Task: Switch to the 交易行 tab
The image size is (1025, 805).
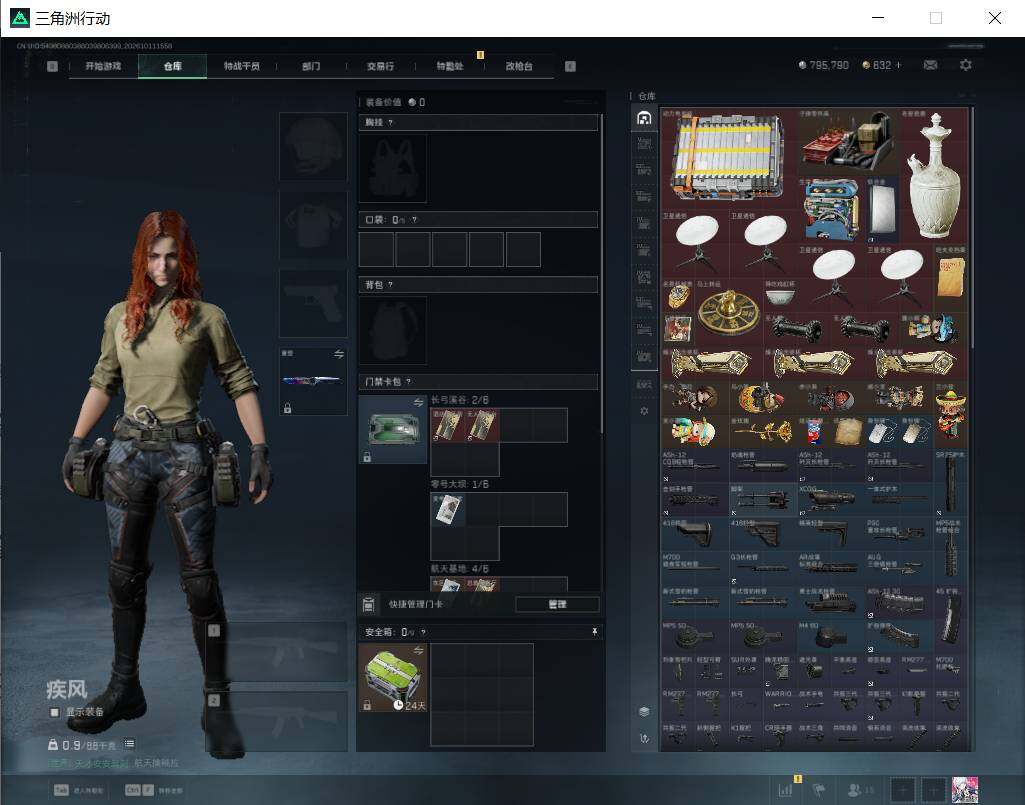Action: point(380,66)
